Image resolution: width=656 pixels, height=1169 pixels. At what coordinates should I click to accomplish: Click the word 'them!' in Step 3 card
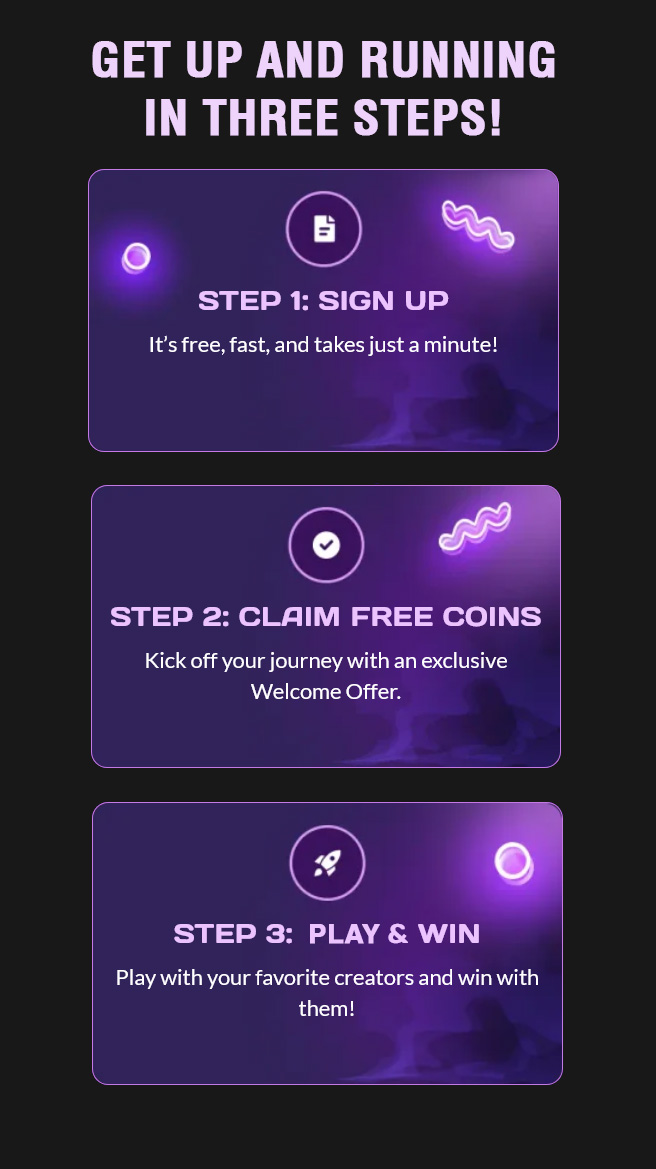327,1008
